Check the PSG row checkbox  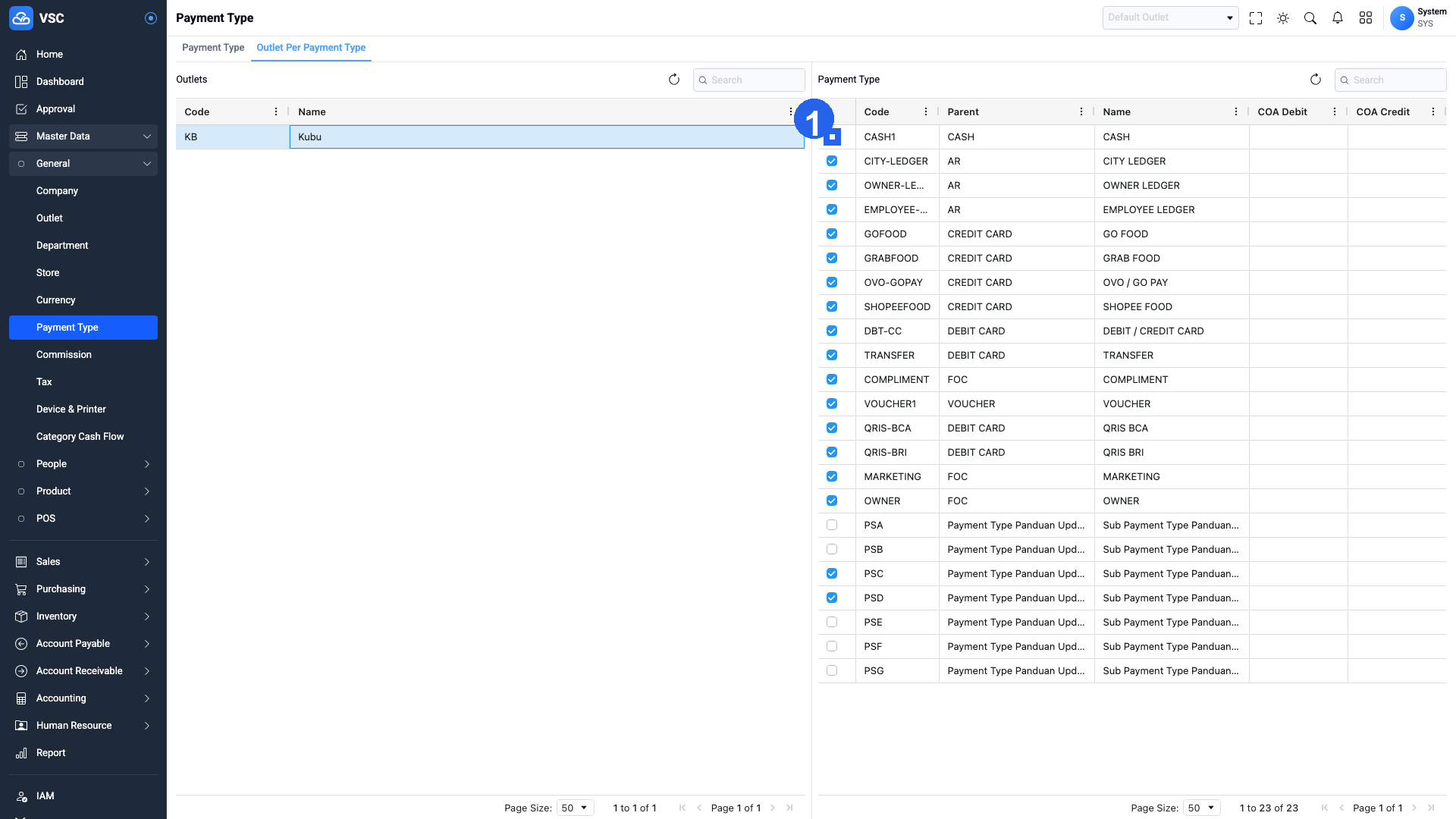[832, 671]
